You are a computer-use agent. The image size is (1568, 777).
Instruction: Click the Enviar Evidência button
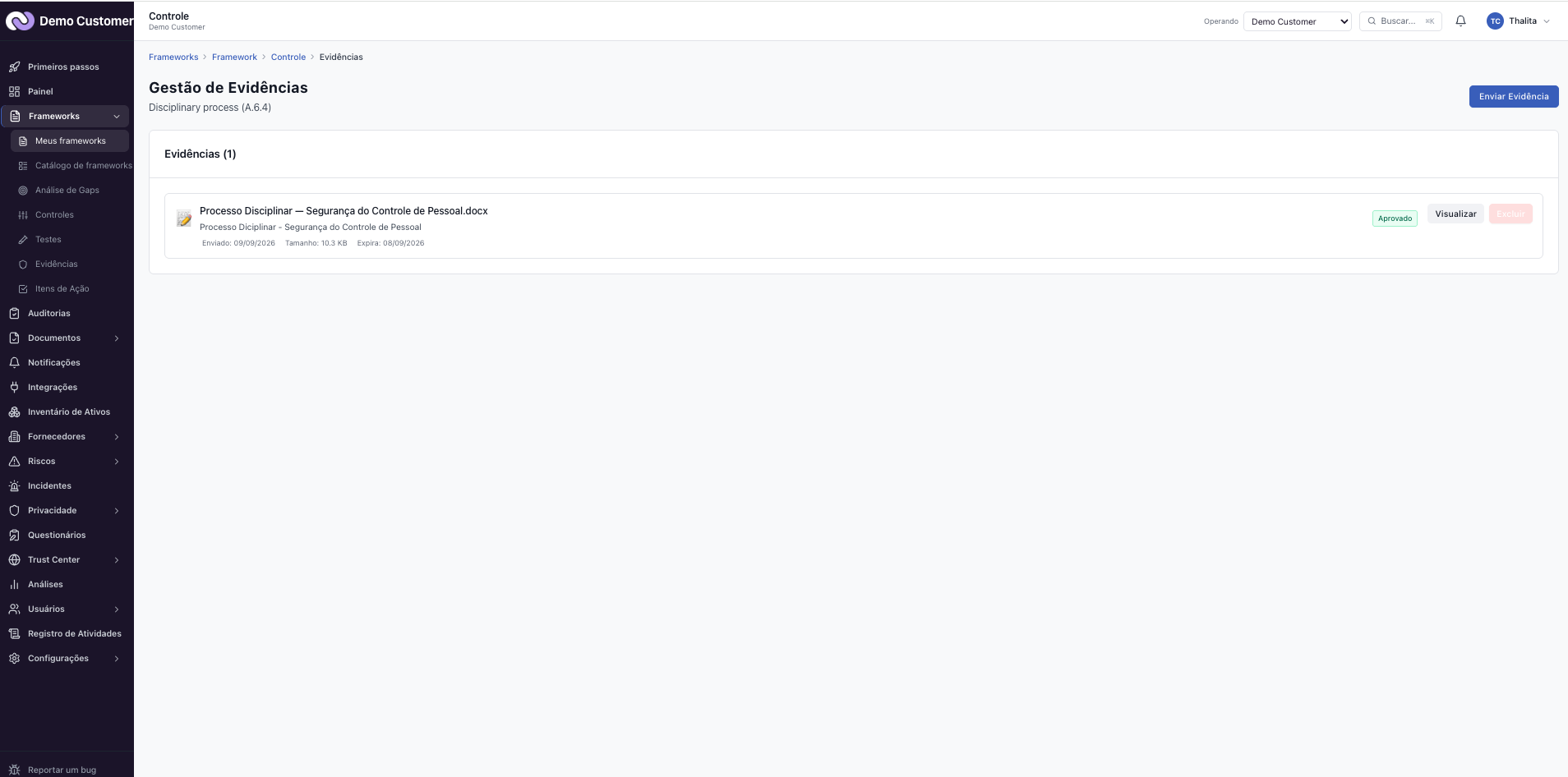pyautogui.click(x=1514, y=96)
